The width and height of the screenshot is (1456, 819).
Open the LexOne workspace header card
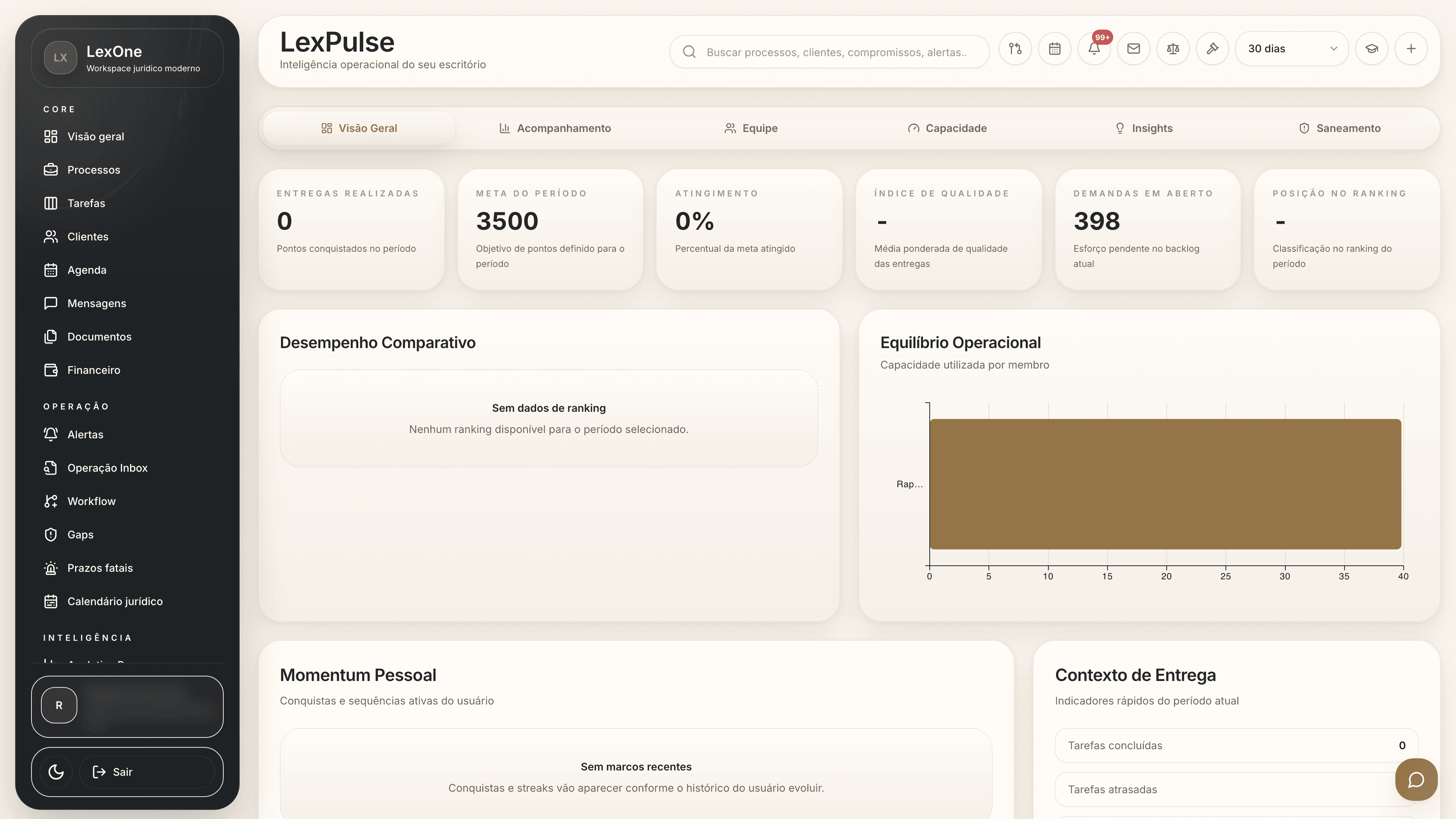127,58
